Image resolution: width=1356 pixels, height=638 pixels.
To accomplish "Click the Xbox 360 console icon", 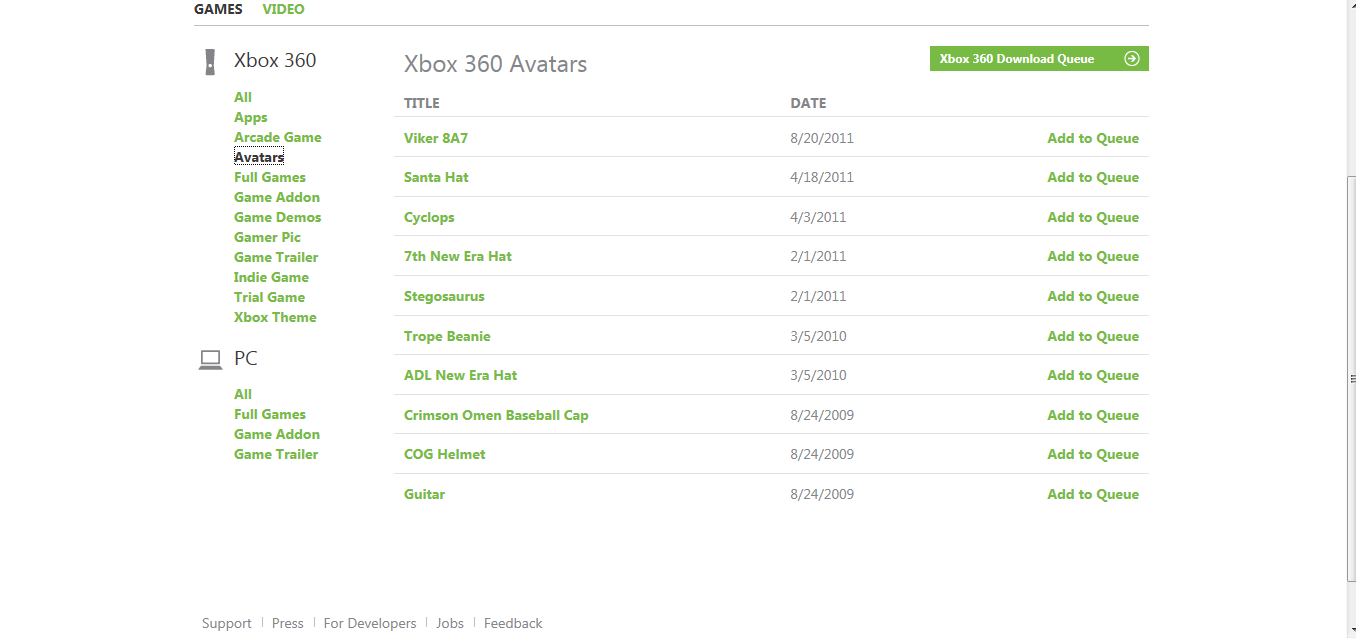I will pyautogui.click(x=209, y=62).
